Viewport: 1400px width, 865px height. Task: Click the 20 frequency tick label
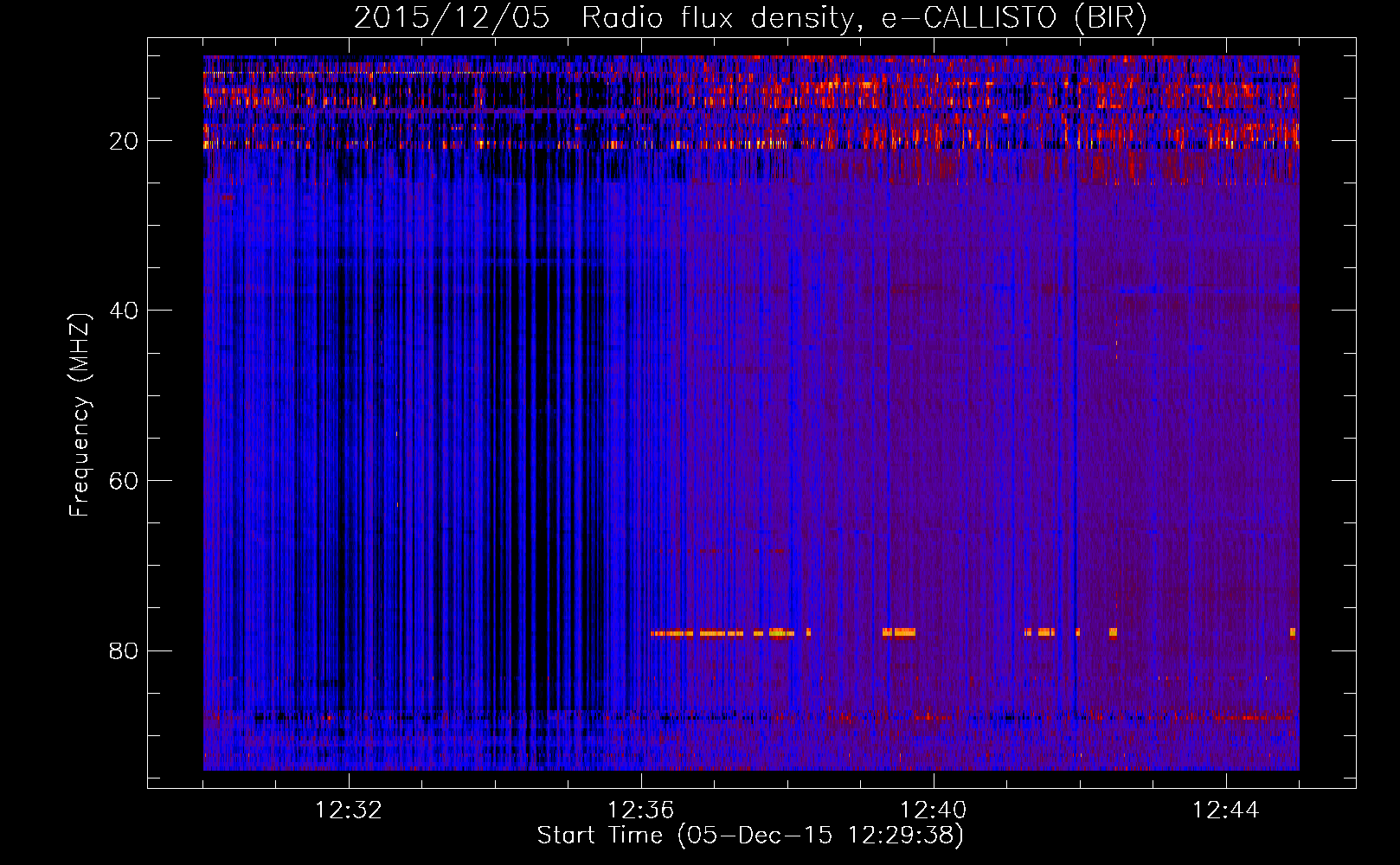(x=124, y=141)
